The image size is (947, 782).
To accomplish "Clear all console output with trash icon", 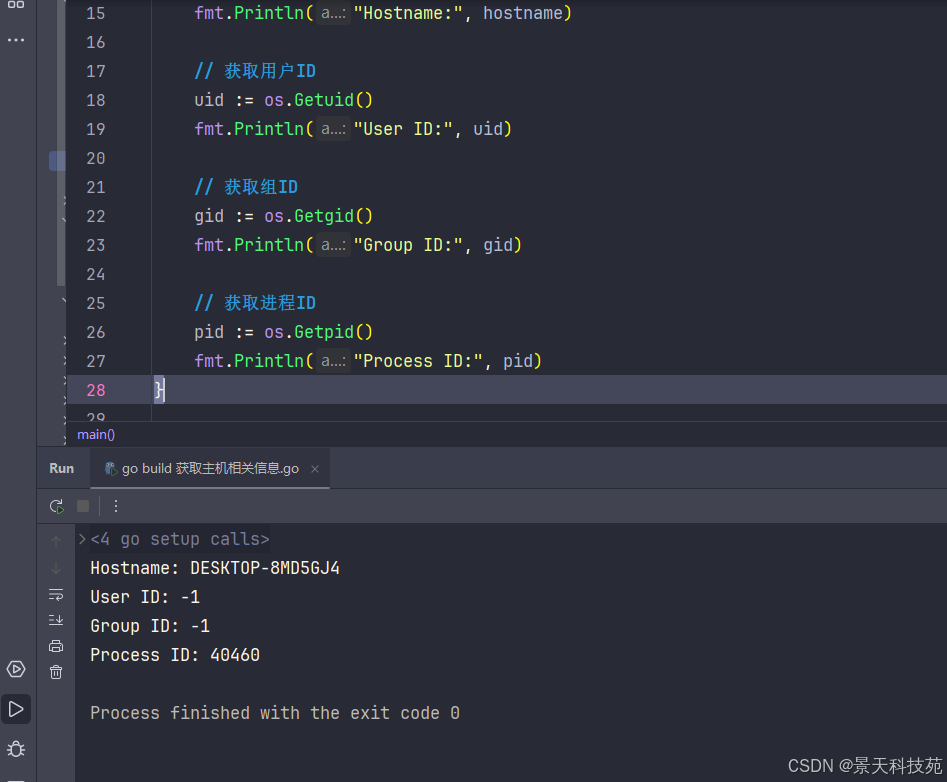I will coord(56,672).
